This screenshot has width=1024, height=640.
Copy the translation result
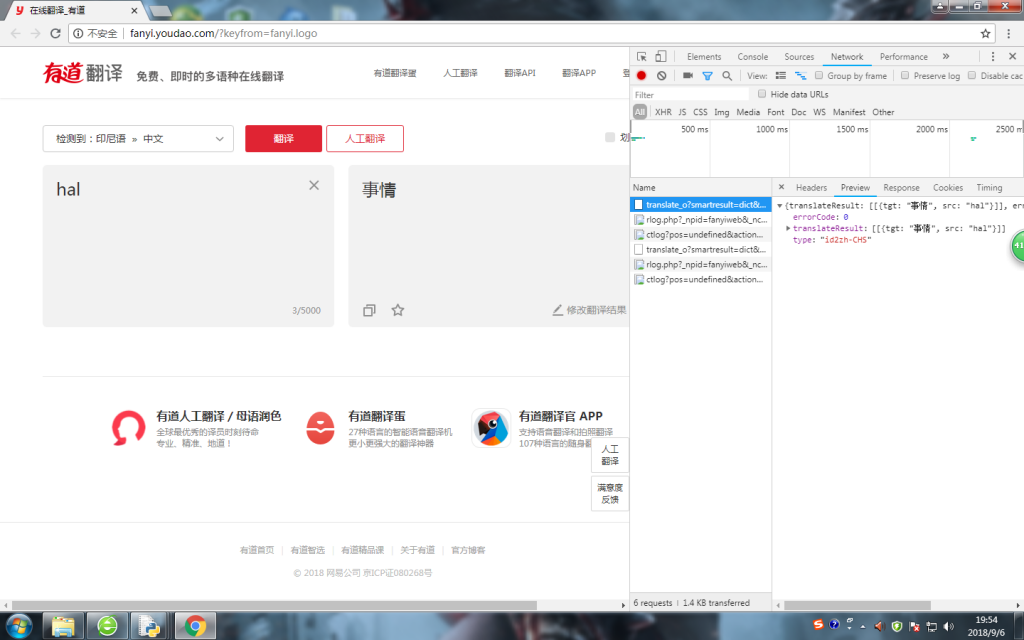pos(369,310)
